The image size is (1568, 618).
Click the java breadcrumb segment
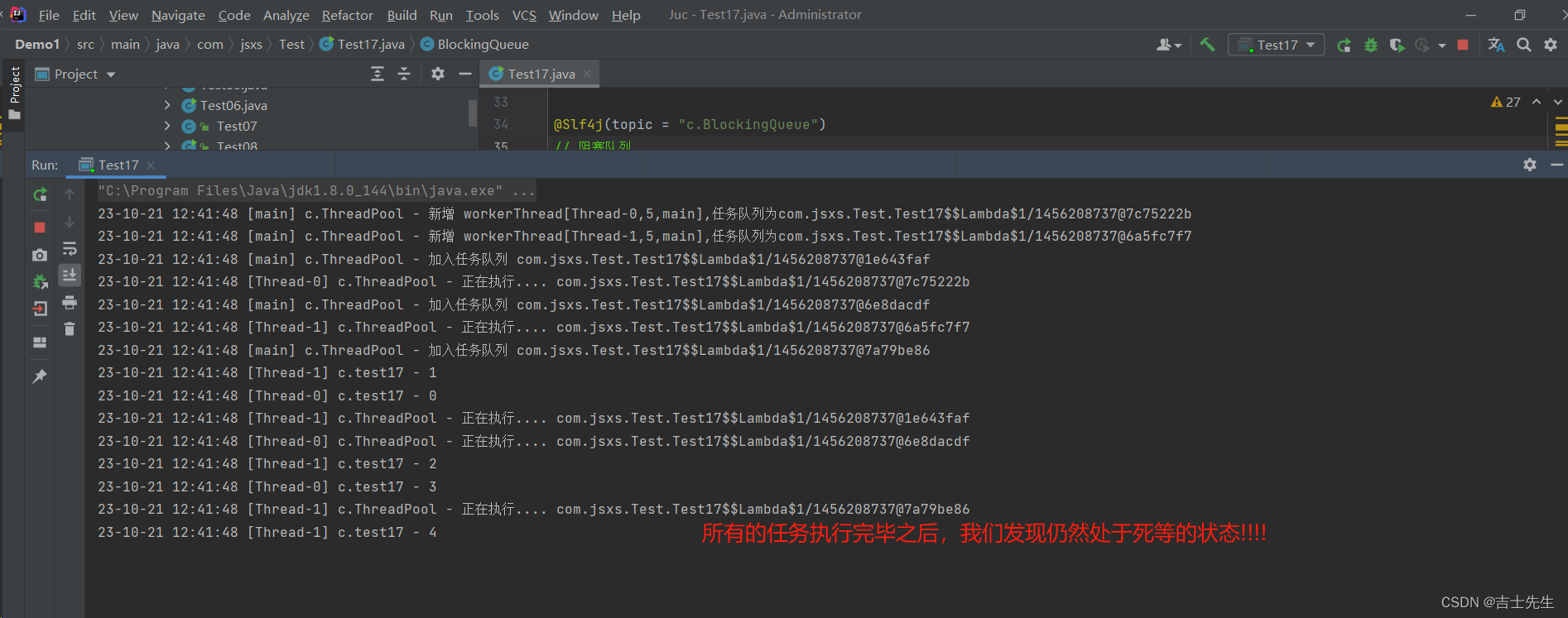click(x=167, y=45)
